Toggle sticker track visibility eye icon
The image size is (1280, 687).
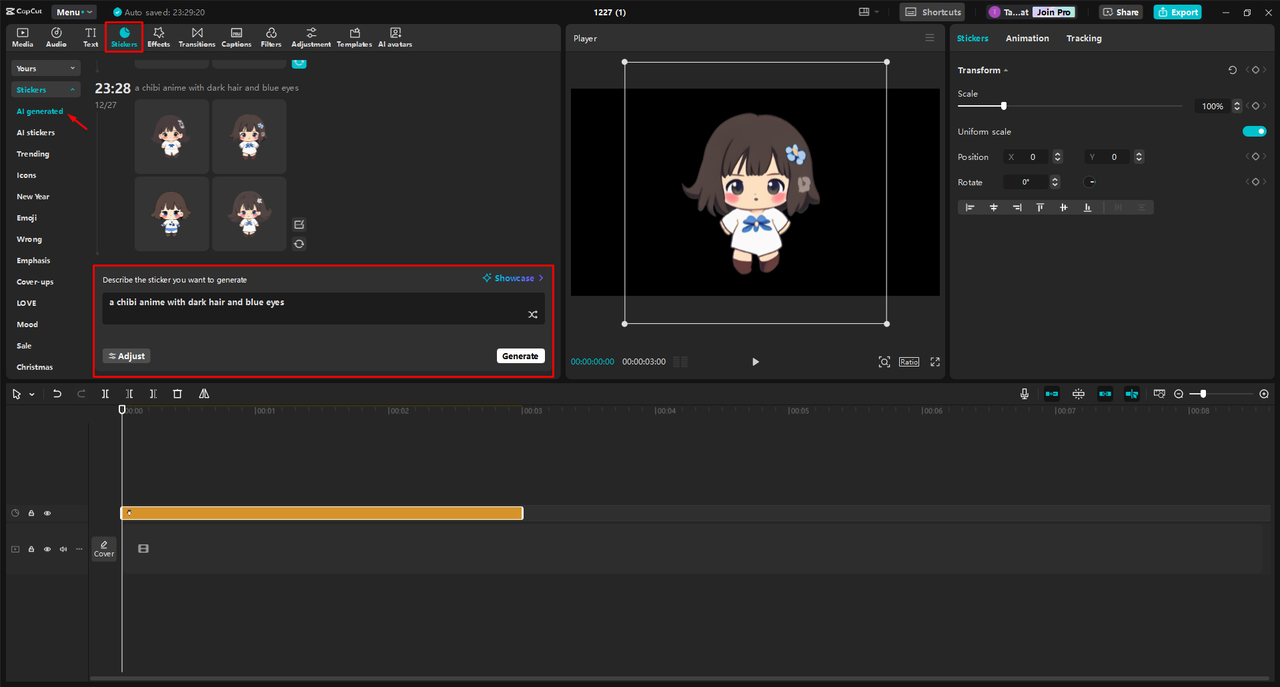click(47, 513)
